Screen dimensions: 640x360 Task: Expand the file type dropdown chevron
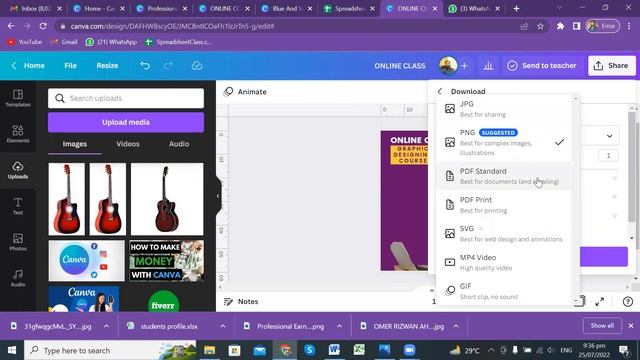click(609, 136)
